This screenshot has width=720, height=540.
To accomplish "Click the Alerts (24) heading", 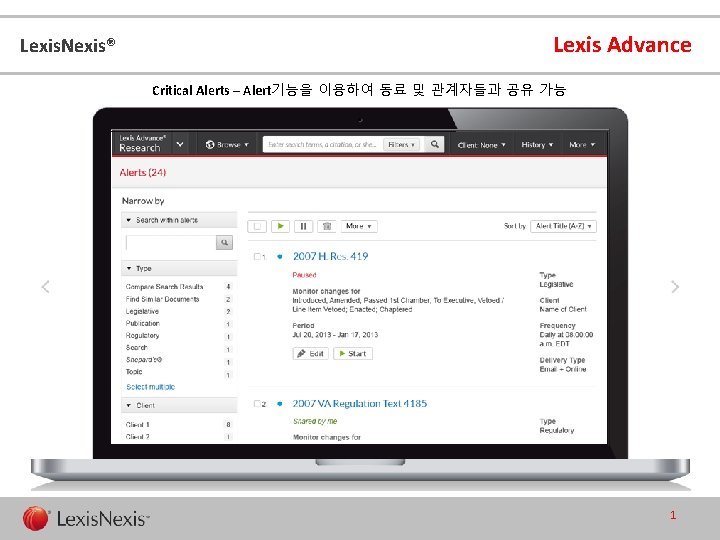I will pos(143,173).
